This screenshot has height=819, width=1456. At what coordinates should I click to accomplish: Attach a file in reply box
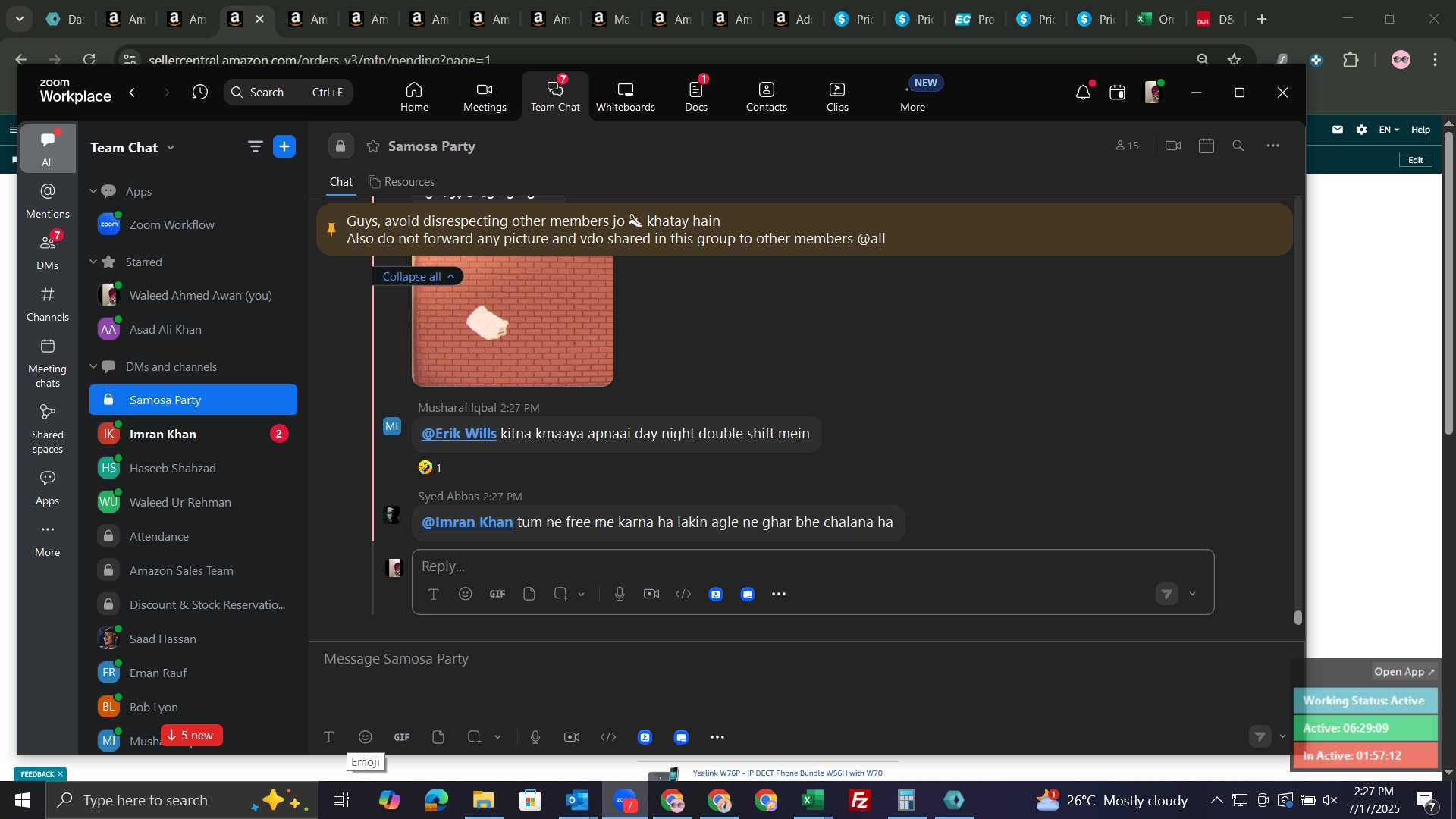(529, 594)
